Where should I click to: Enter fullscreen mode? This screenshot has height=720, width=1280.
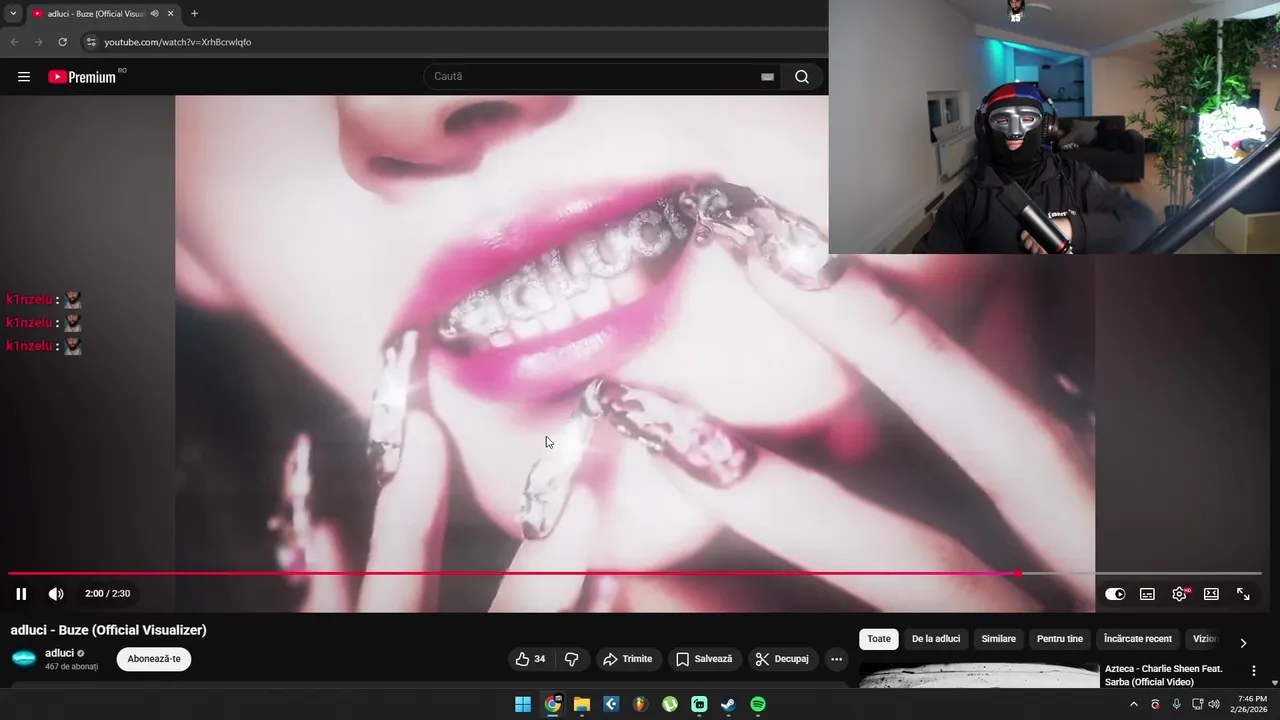(1243, 594)
